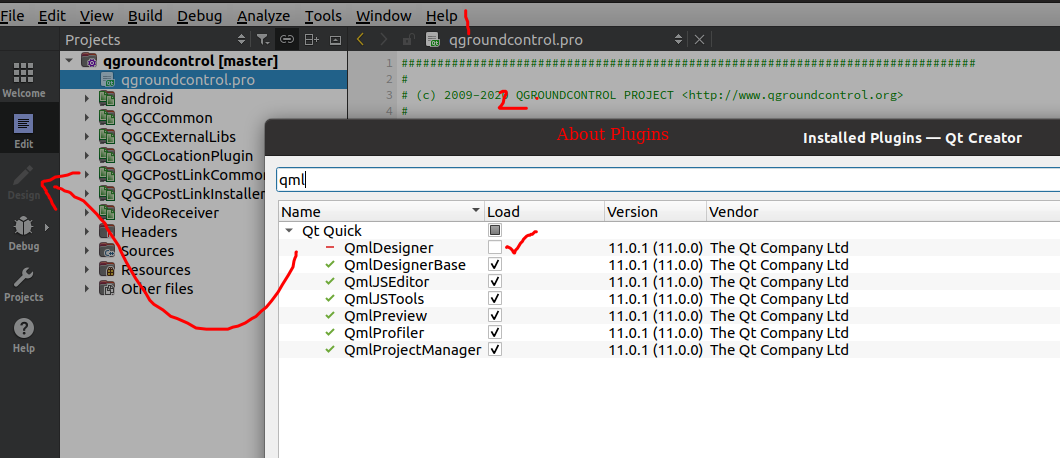Screen dimensions: 1060x458
Task: Go forward in editor history
Action: (x=383, y=39)
